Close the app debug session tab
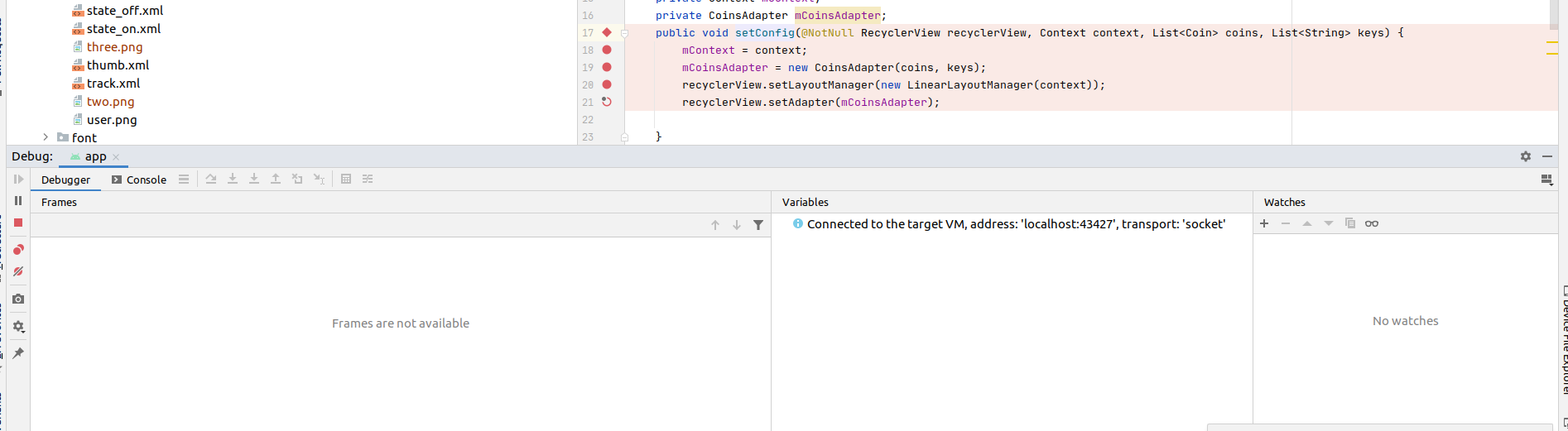The image size is (1568, 431). tap(116, 157)
